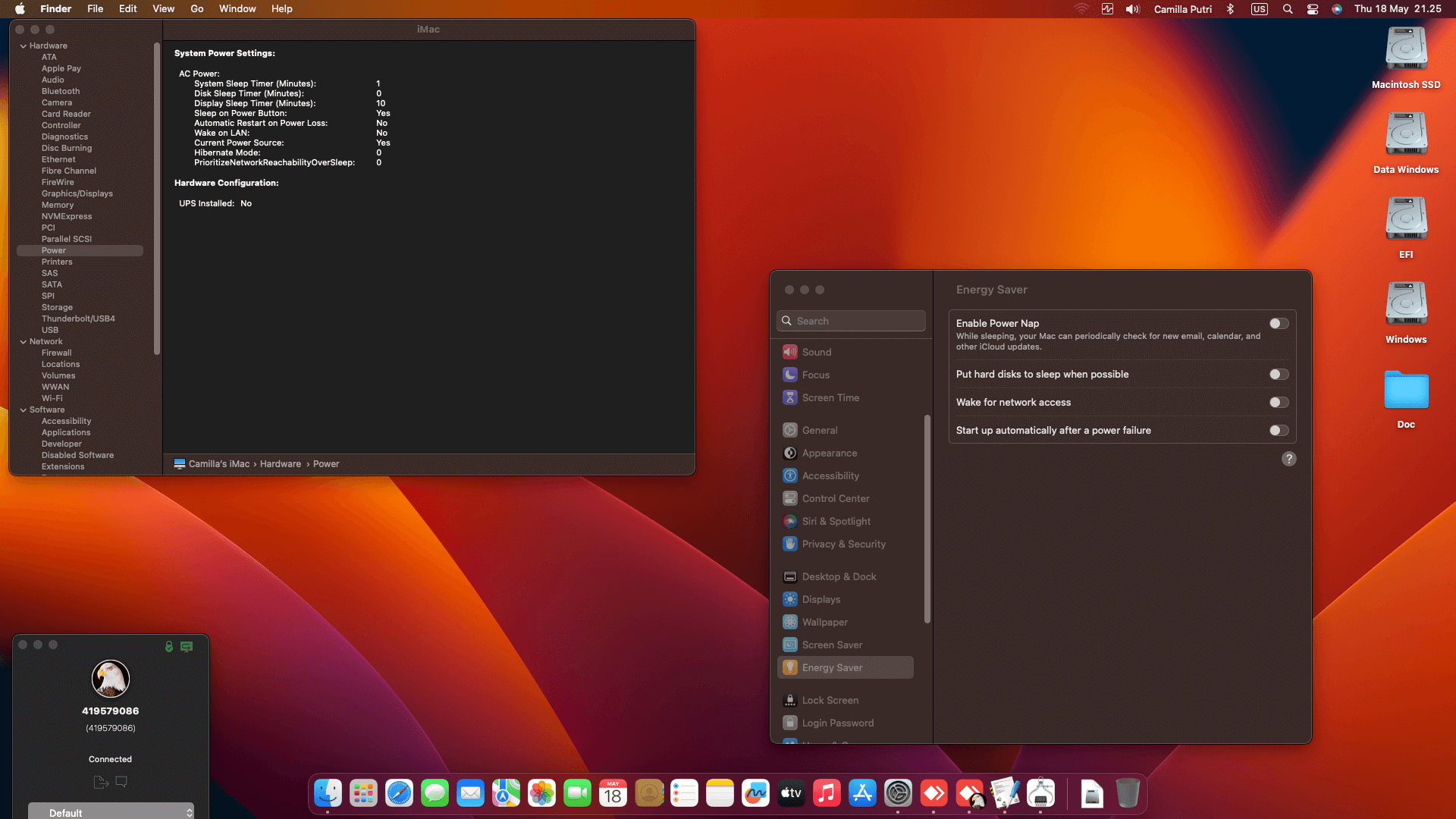Collapse the Hardware section in System Information

point(24,46)
